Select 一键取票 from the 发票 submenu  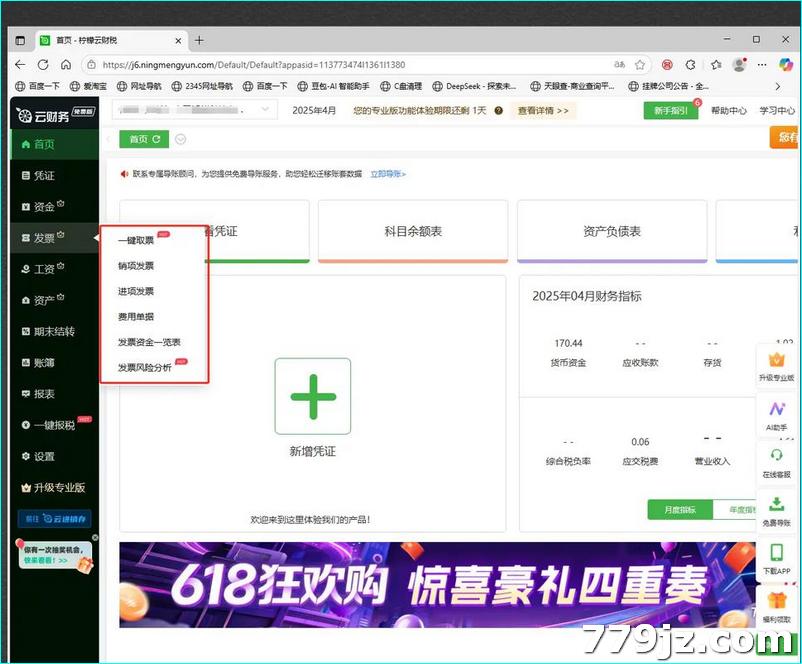(x=136, y=240)
